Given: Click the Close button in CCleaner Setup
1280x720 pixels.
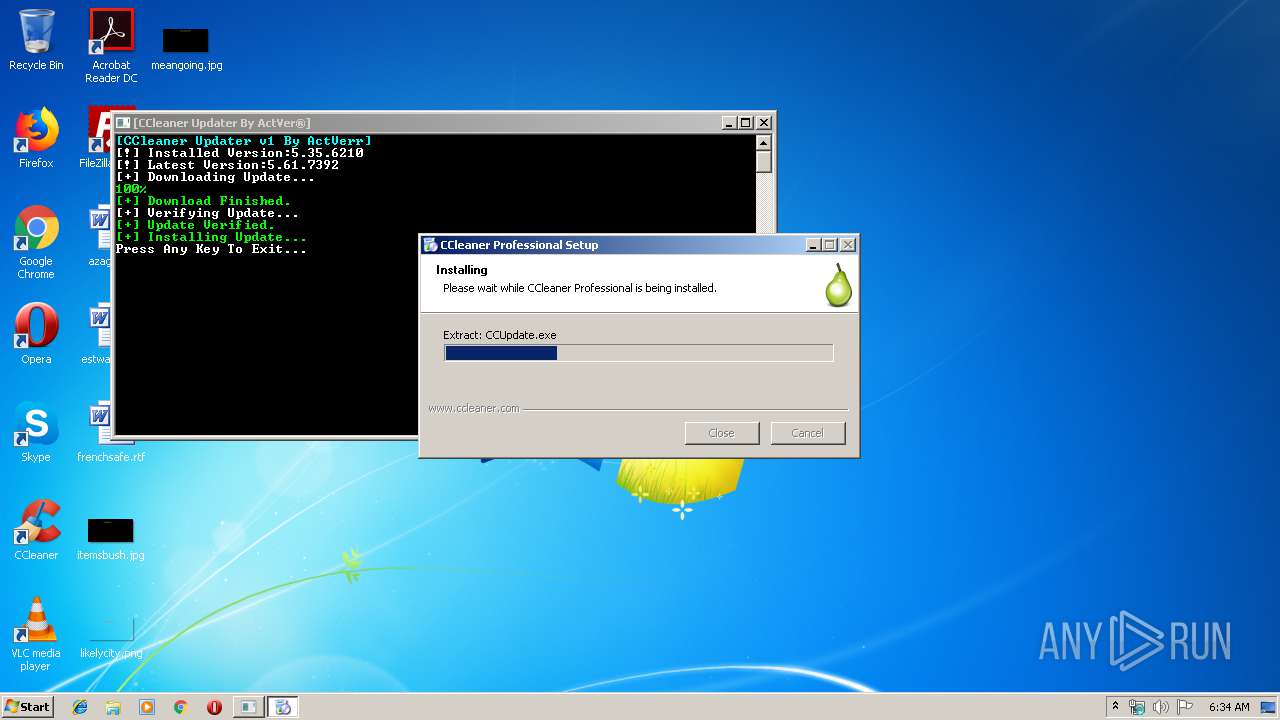Looking at the screenshot, I should [721, 433].
